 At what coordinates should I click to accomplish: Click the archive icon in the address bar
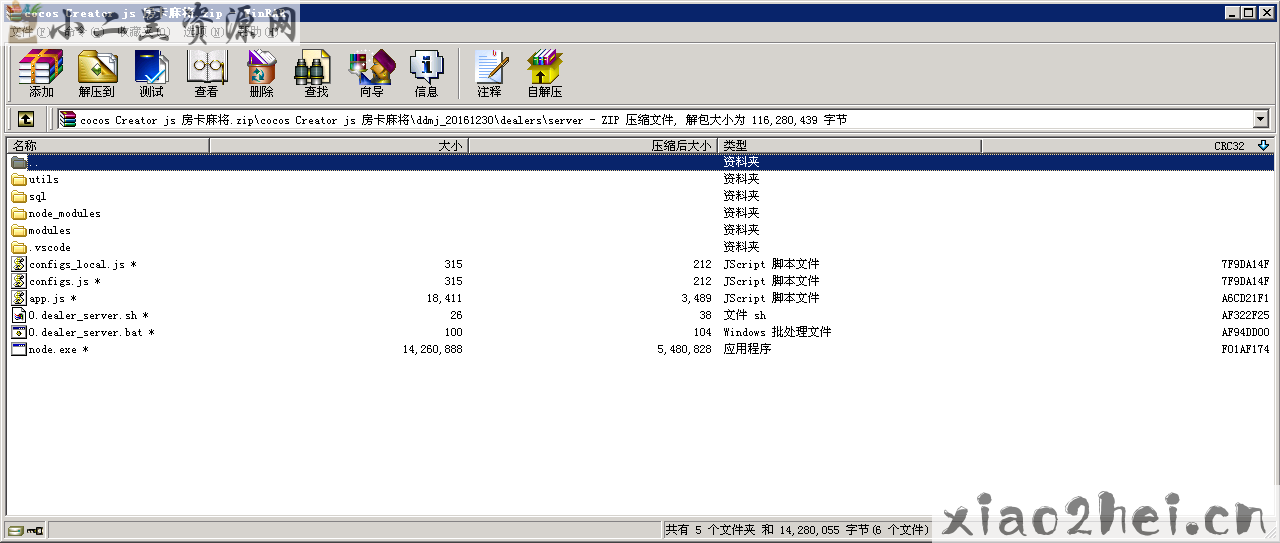[68, 119]
